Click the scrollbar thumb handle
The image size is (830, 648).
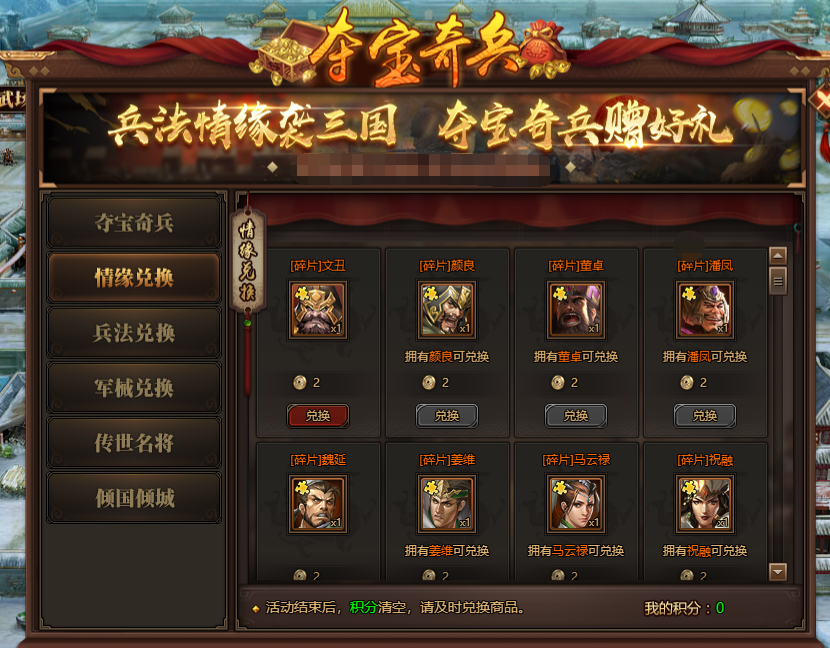point(778,281)
